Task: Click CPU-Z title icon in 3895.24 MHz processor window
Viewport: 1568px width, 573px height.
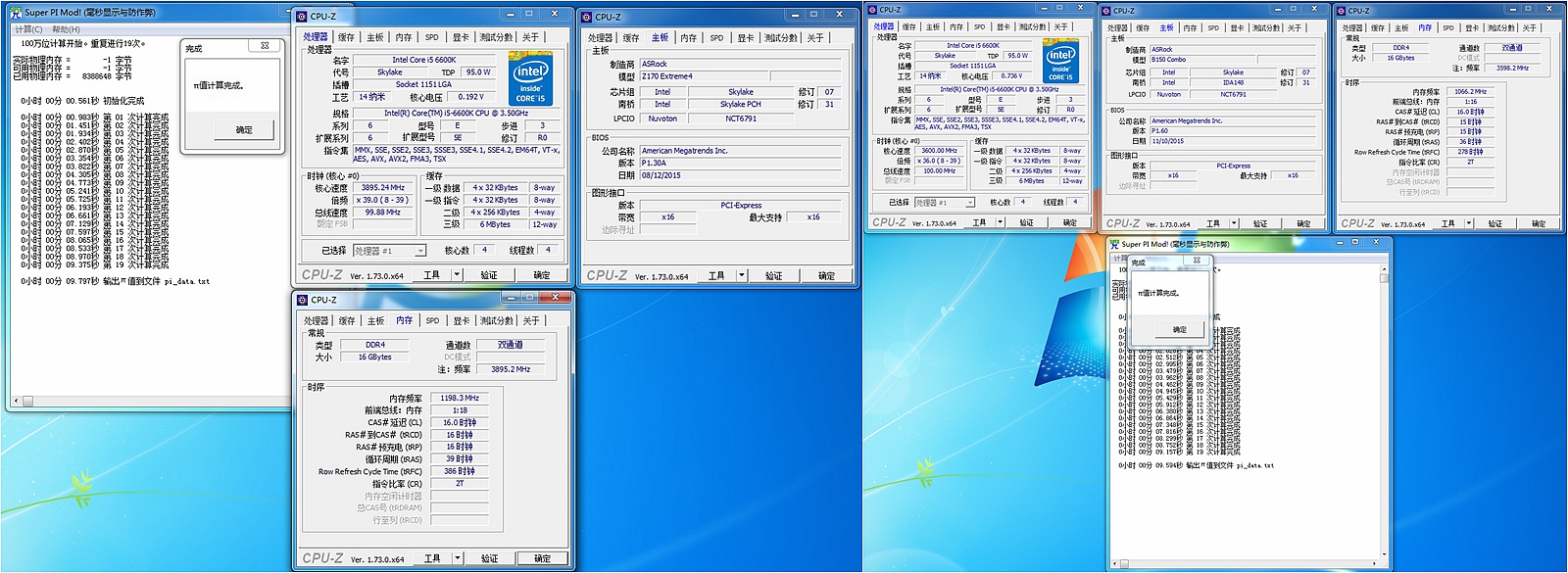Action: tap(302, 16)
